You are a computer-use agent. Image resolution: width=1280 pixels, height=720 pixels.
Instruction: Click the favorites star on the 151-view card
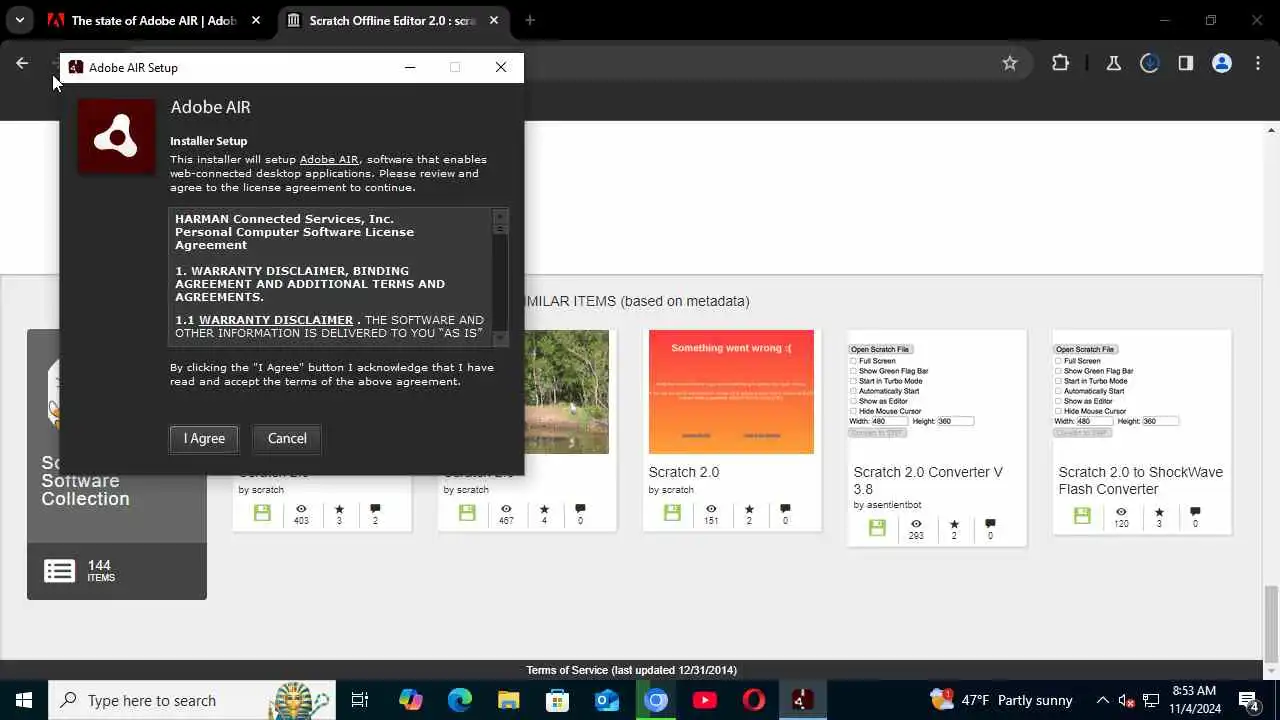(749, 509)
